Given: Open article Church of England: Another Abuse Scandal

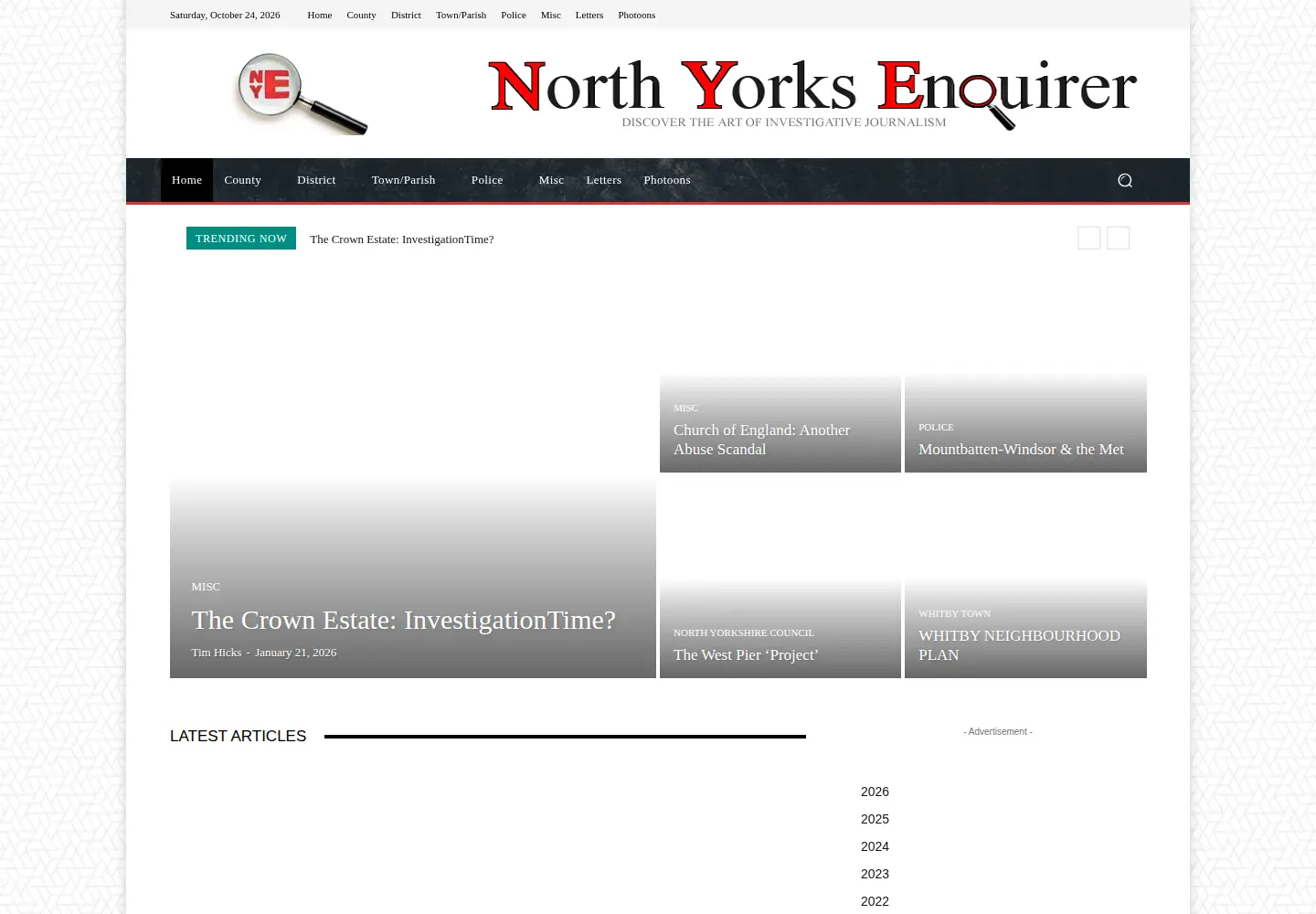Looking at the screenshot, I should [x=761, y=440].
